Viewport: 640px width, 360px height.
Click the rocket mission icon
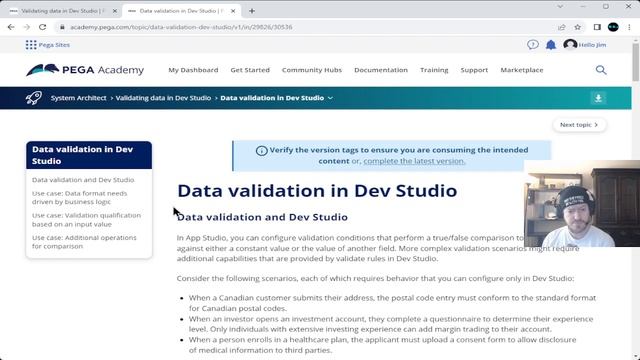[33, 98]
